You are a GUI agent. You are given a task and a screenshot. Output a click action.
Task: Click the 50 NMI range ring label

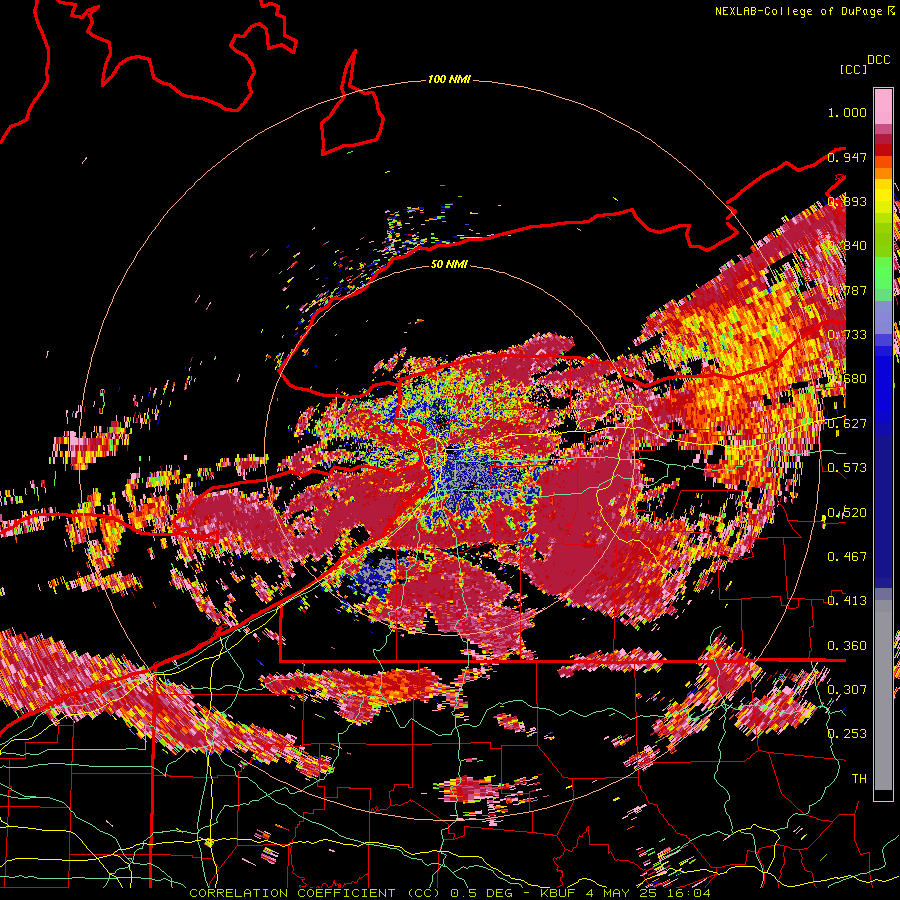click(449, 264)
